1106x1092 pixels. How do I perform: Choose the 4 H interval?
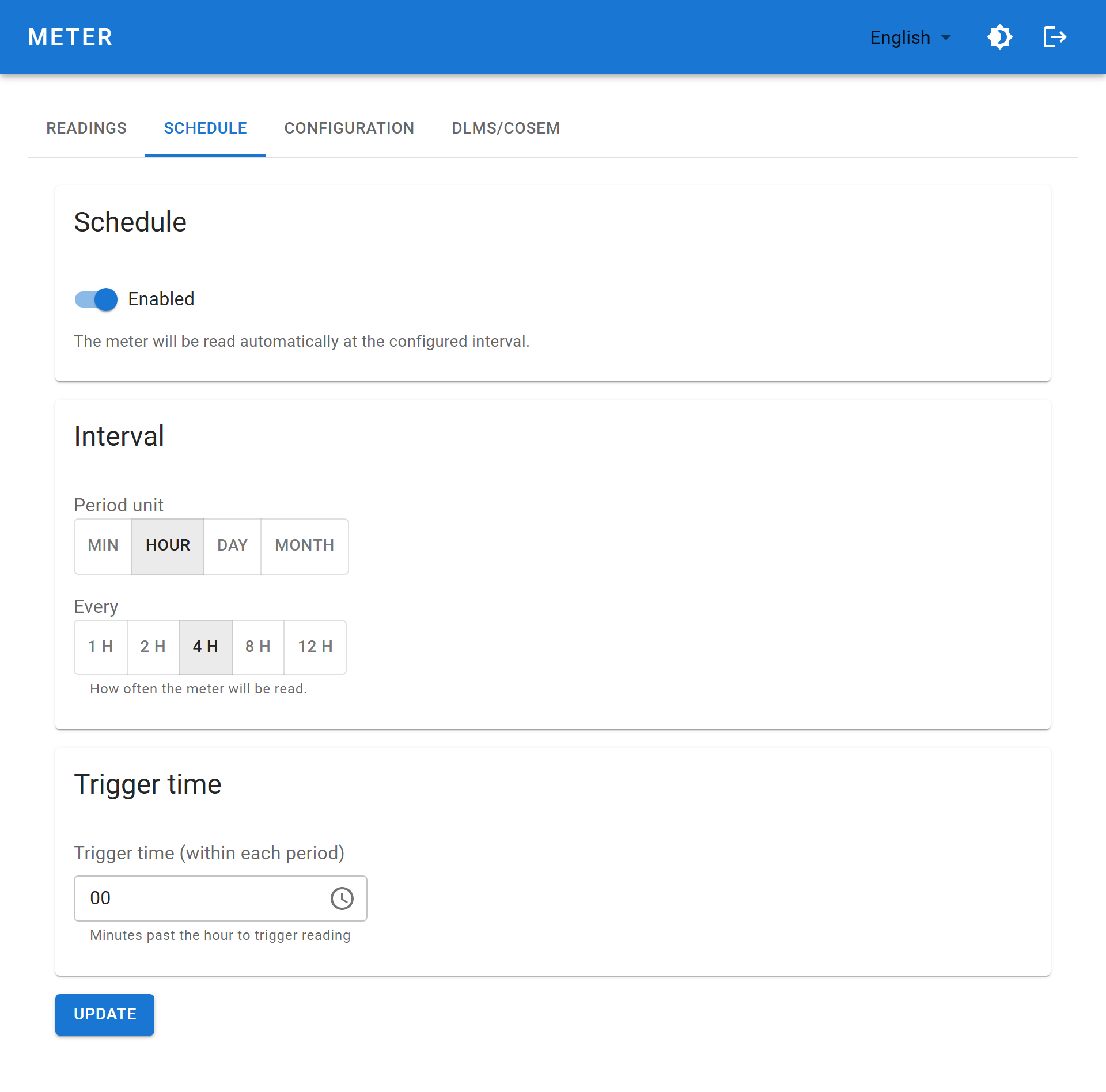206,647
